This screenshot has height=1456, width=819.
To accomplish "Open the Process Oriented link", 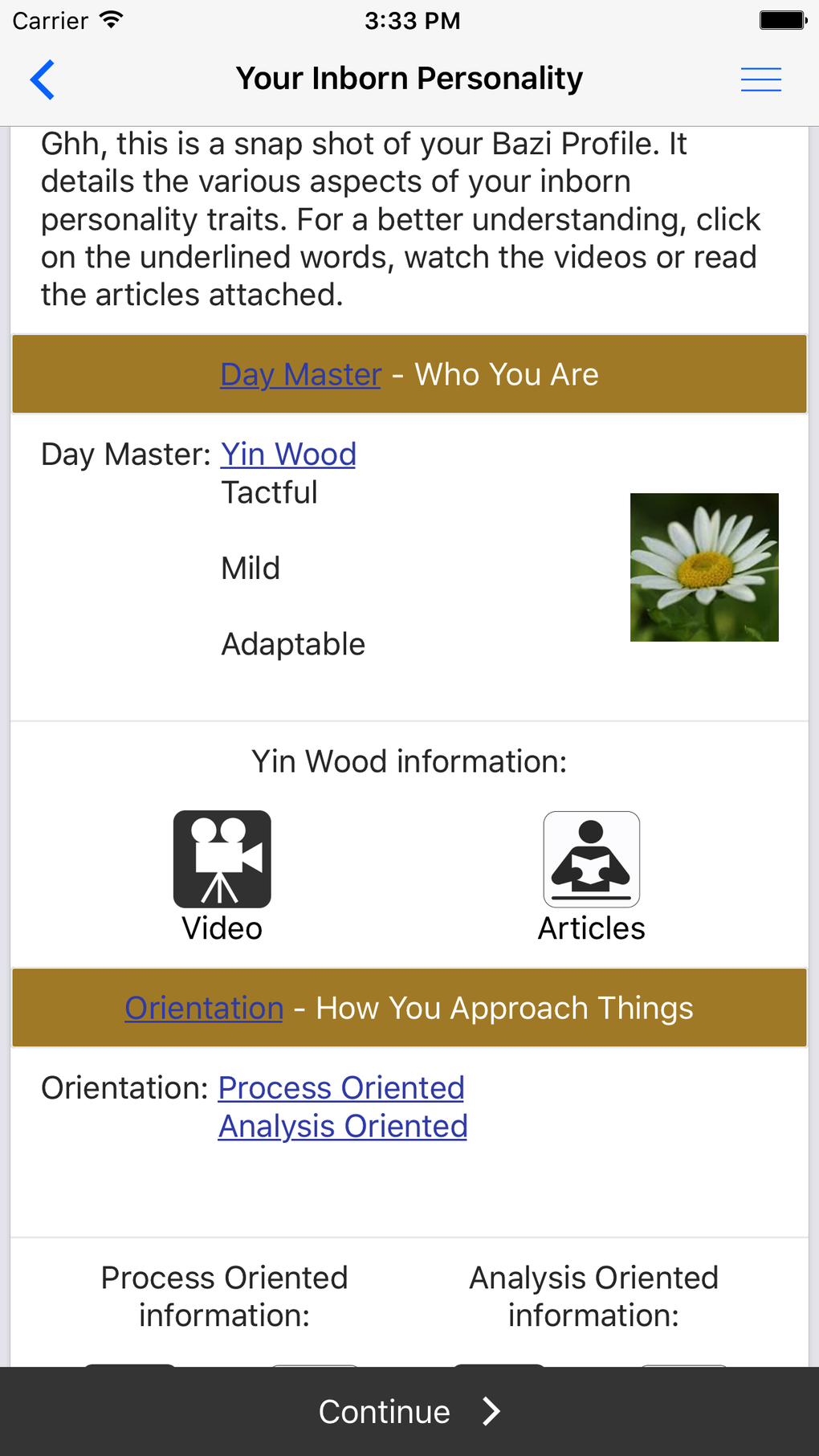I will click(x=341, y=1088).
